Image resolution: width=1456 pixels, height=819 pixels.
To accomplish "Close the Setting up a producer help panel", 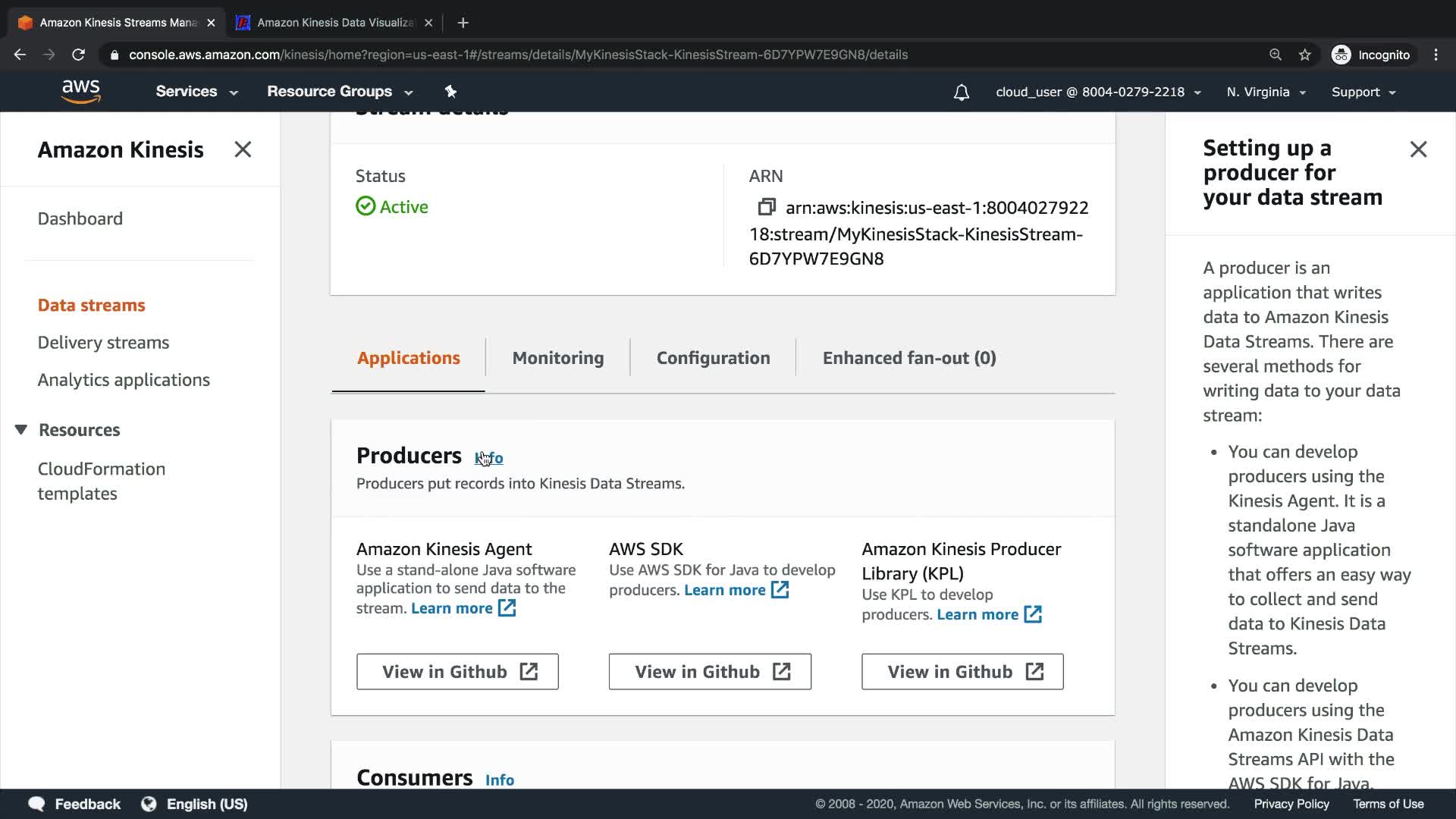I will click(x=1418, y=149).
